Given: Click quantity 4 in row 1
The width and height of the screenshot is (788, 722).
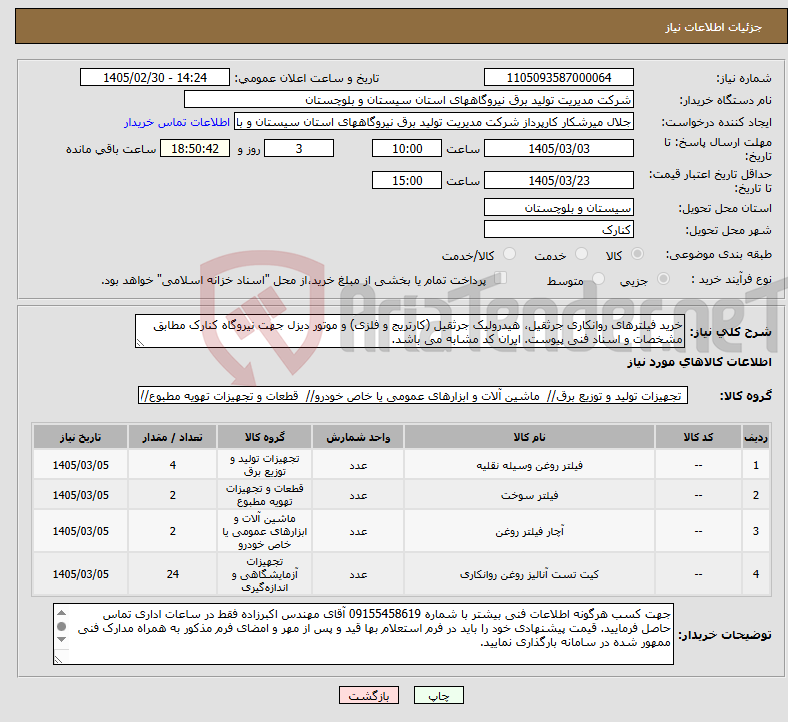Looking at the screenshot, I should [172, 465].
